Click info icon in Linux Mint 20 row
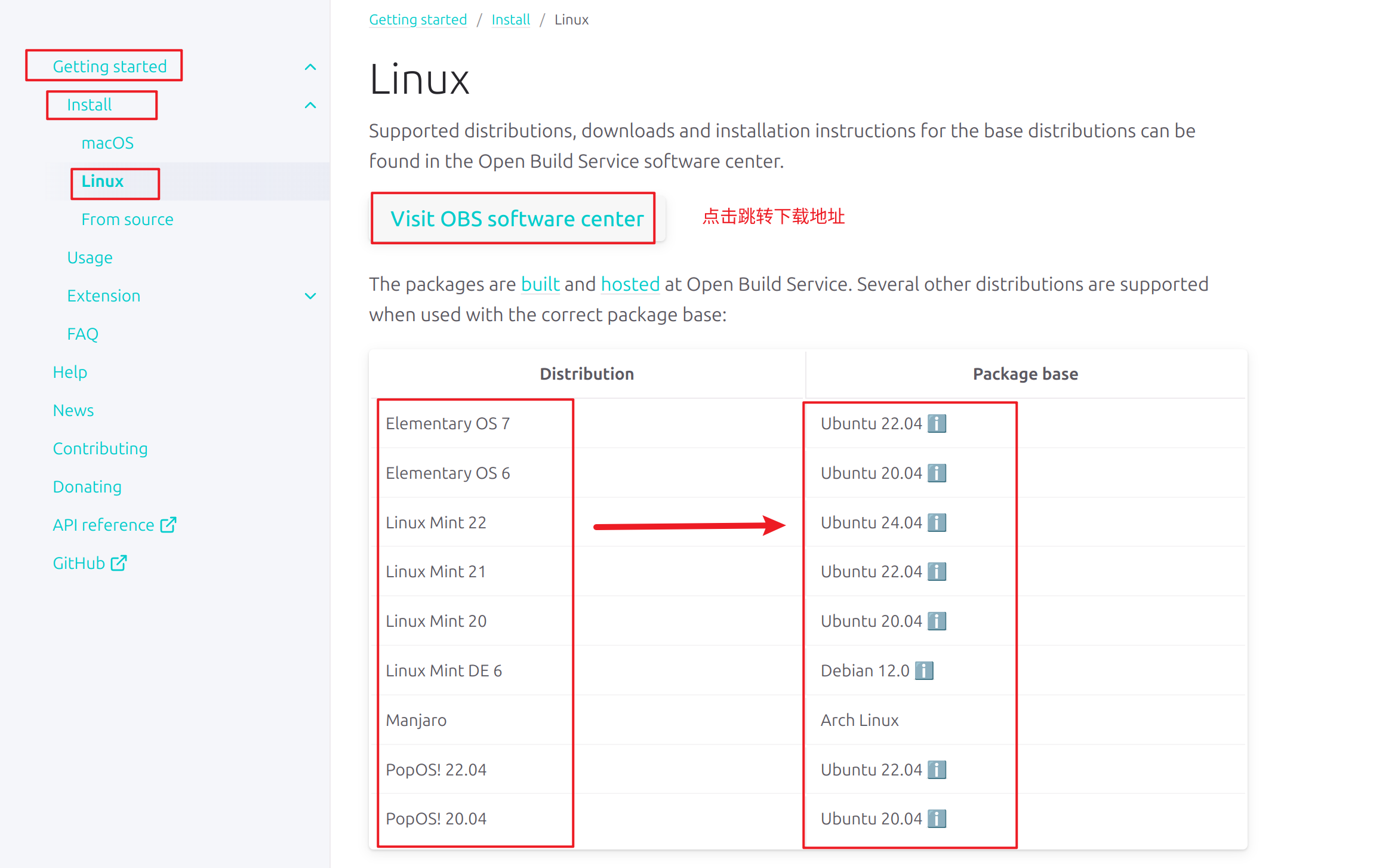Viewport: 1395px width, 868px height. (x=937, y=621)
